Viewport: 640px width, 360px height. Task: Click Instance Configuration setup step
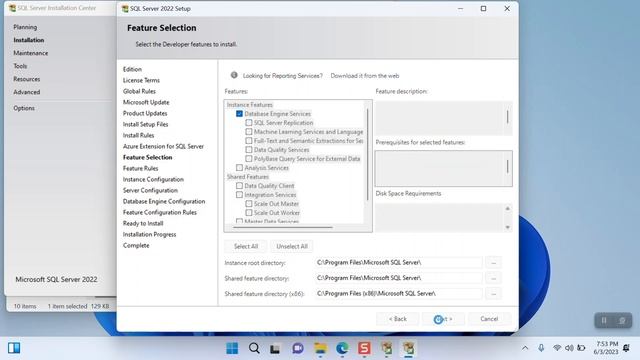(153, 179)
